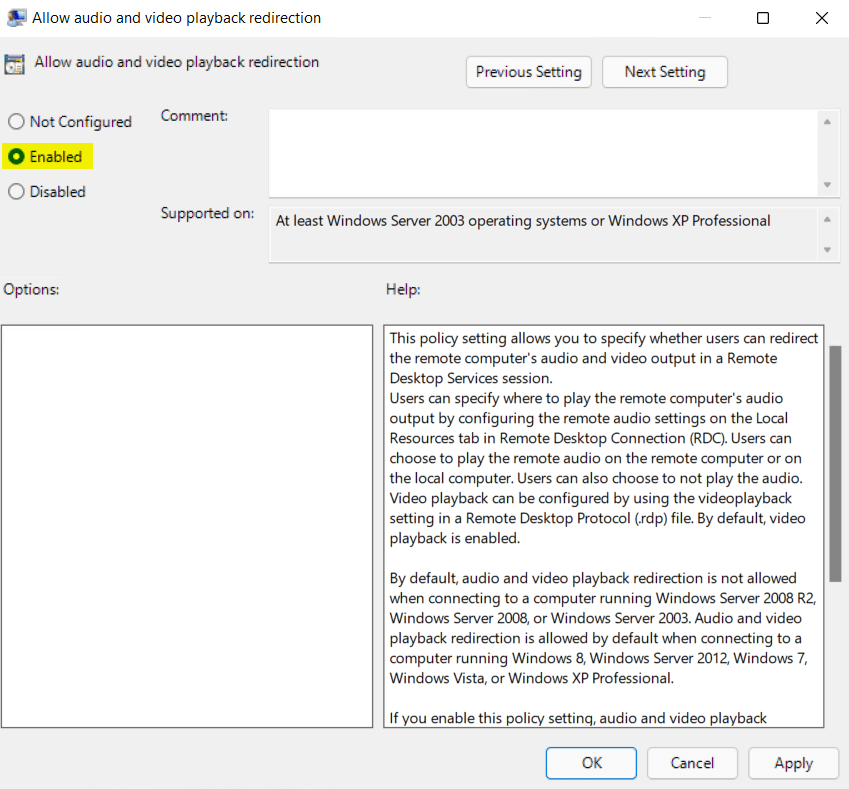Click Comment box scroll down arrow
Screen dimensions: 849x789
[827, 185]
